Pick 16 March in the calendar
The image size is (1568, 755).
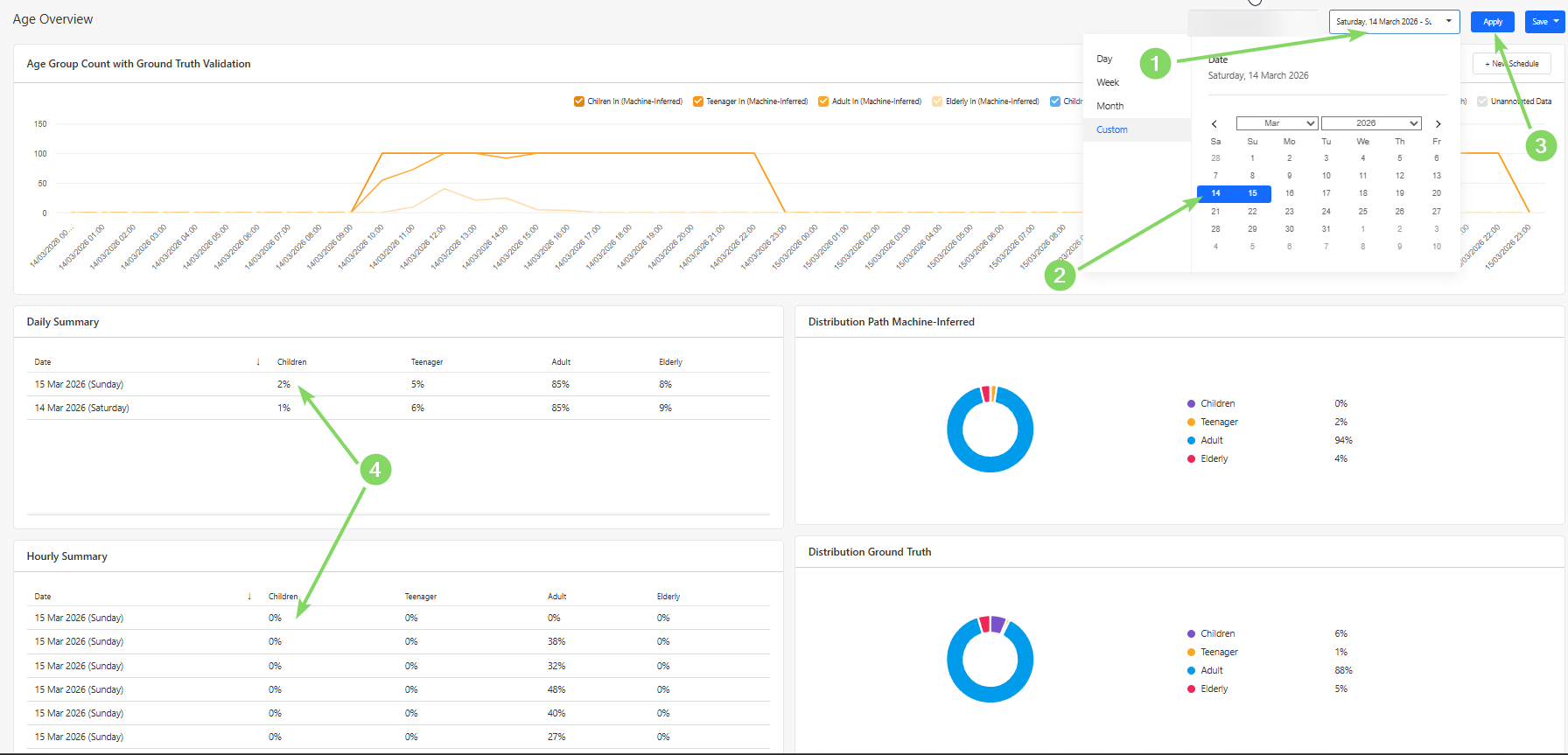pyautogui.click(x=1289, y=193)
